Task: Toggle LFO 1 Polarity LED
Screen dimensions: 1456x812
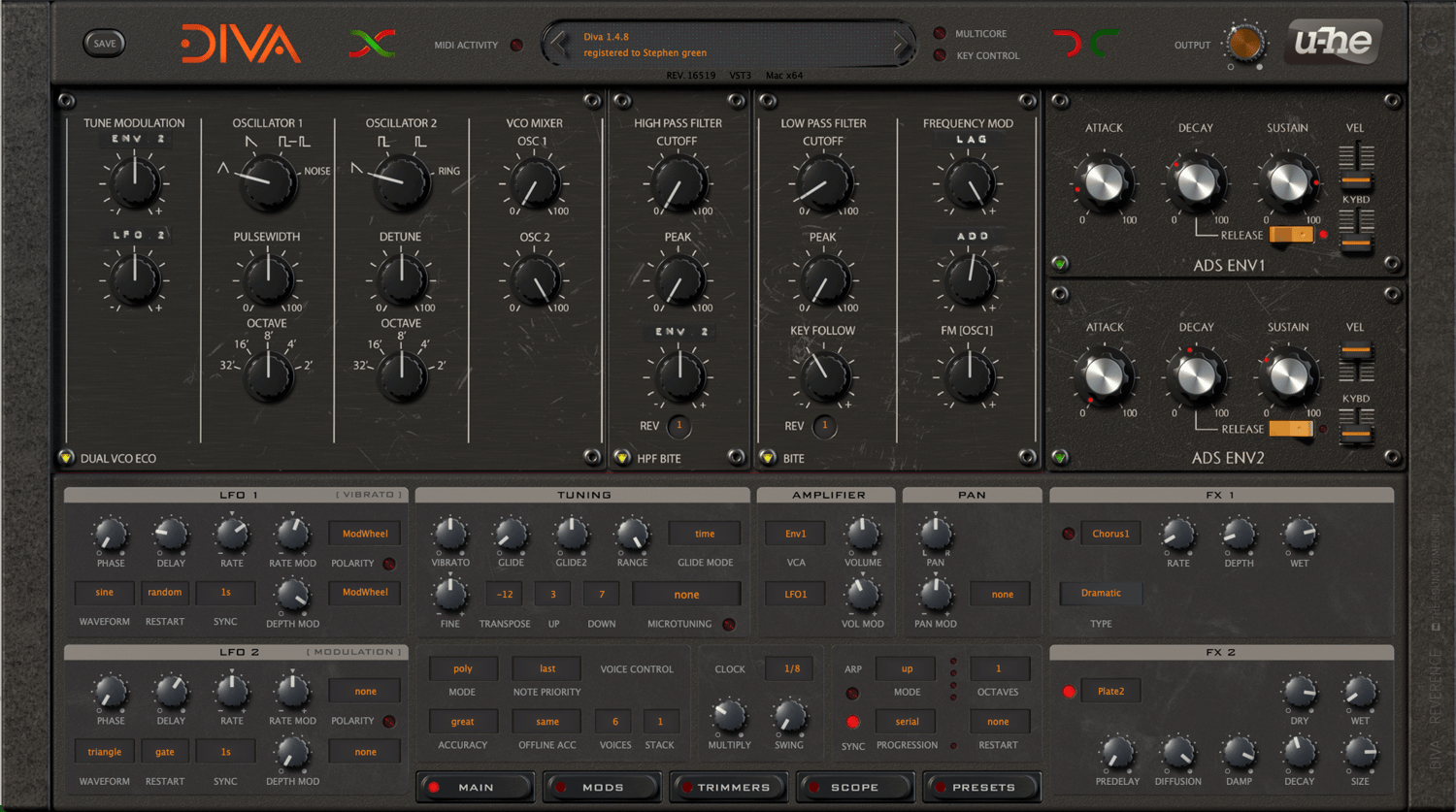Action: pyautogui.click(x=389, y=563)
